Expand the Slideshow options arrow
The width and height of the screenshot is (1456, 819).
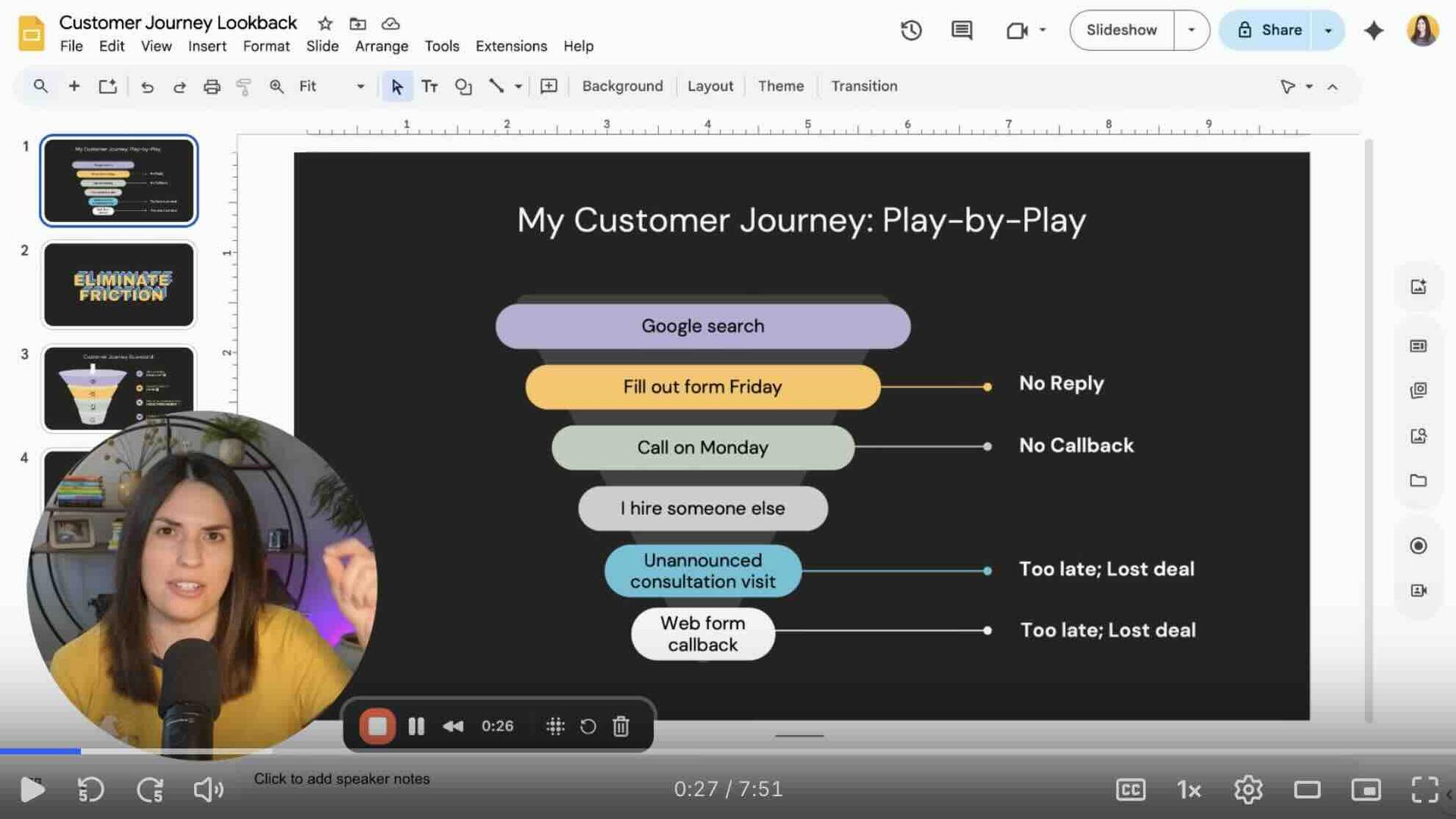click(x=1191, y=30)
